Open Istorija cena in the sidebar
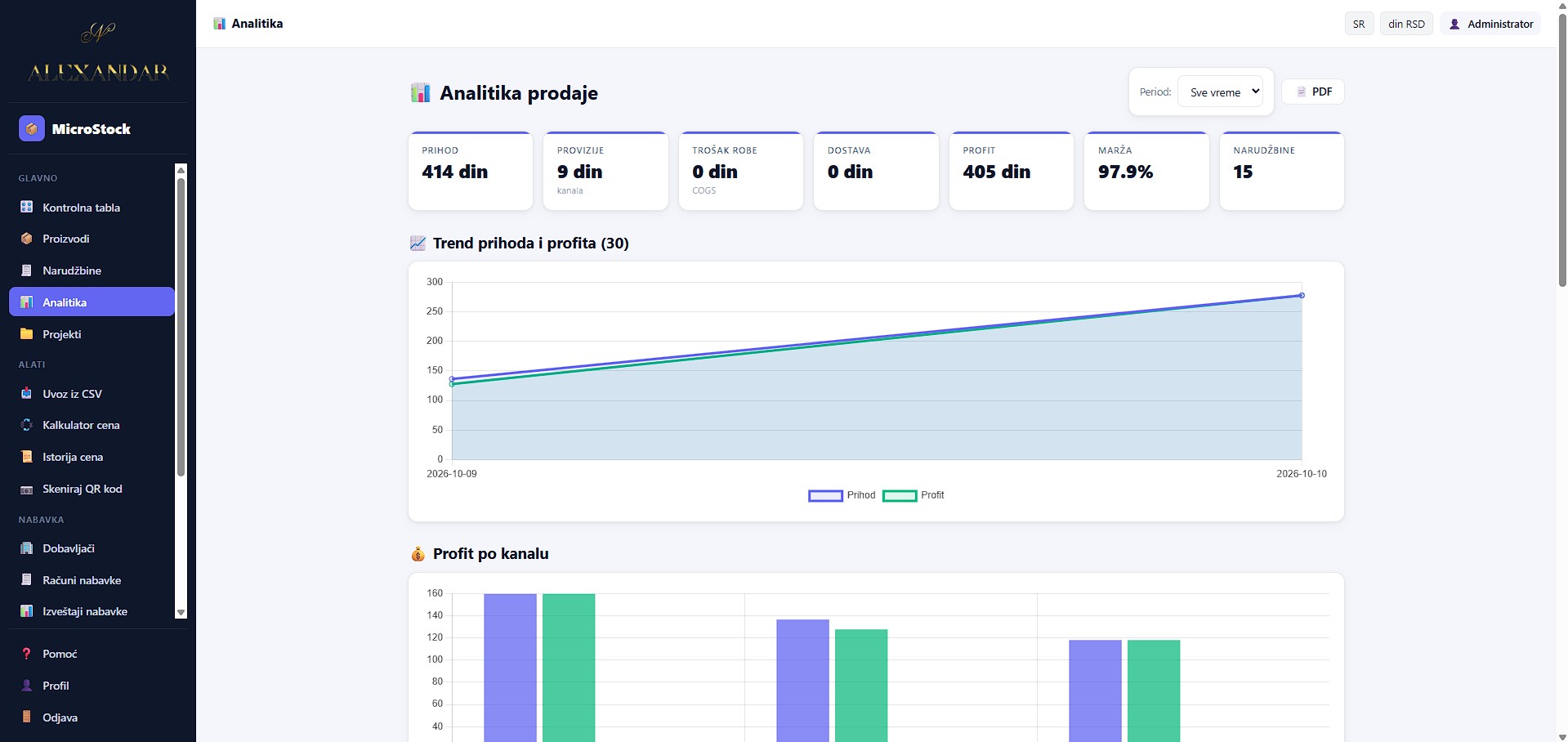Image resolution: width=1568 pixels, height=742 pixels. pos(92,457)
